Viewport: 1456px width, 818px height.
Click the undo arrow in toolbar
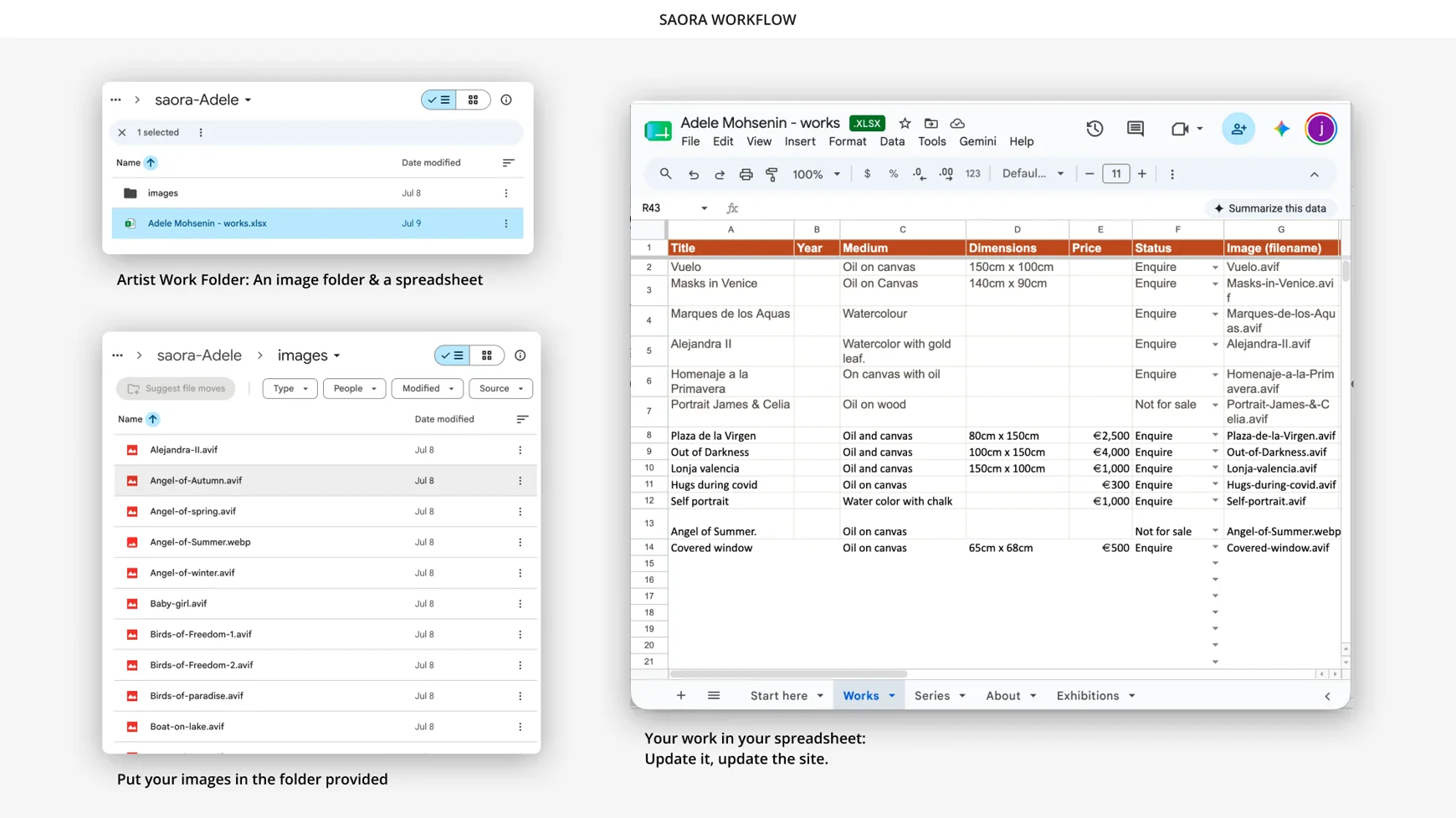click(694, 174)
